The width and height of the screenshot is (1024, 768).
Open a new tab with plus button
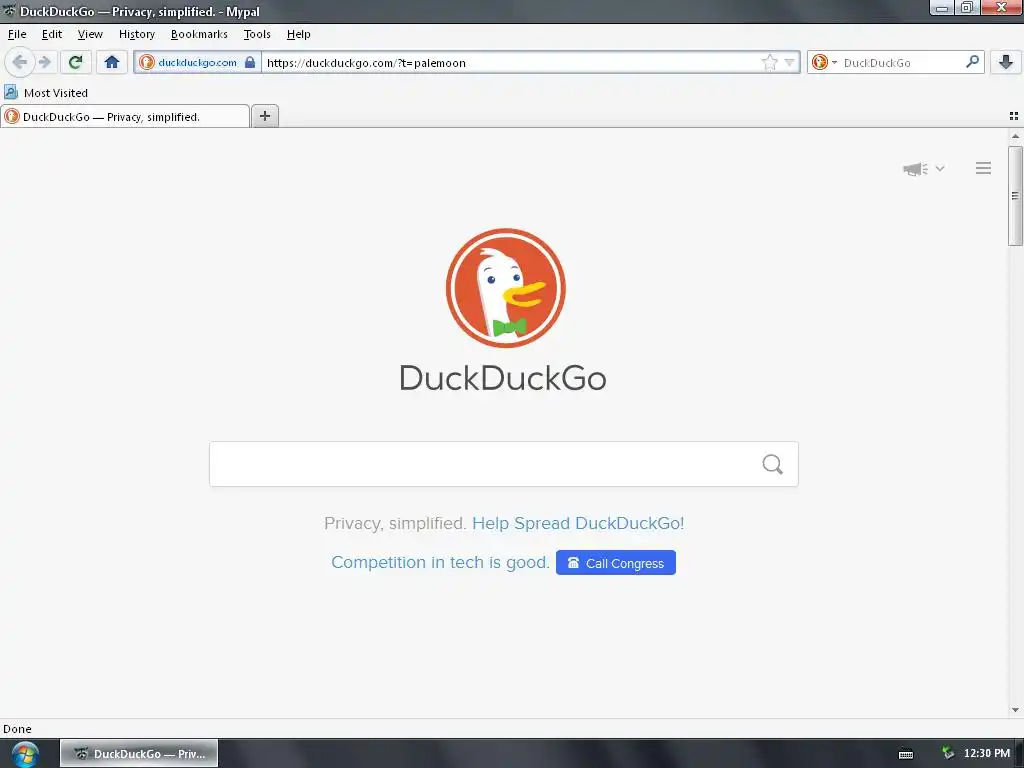(x=264, y=116)
